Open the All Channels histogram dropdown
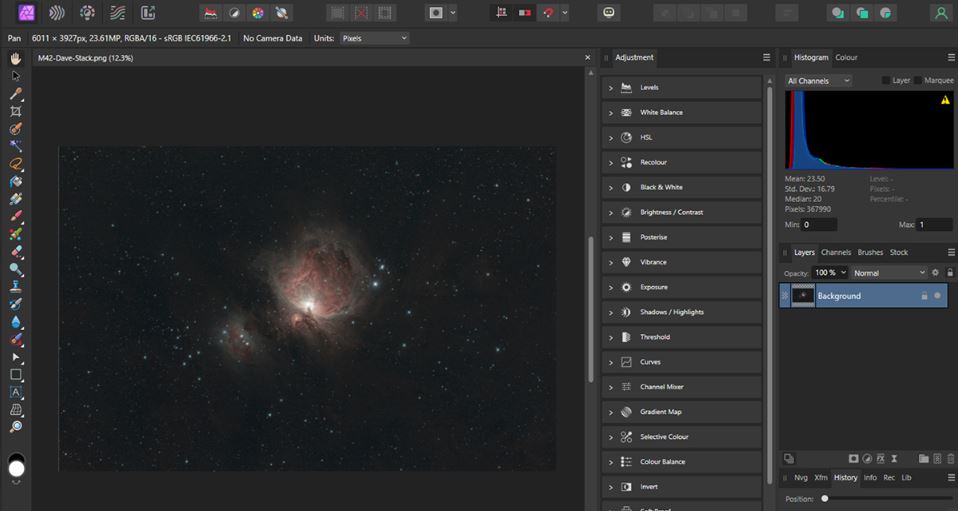Viewport: 958px width, 511px height. (x=817, y=81)
